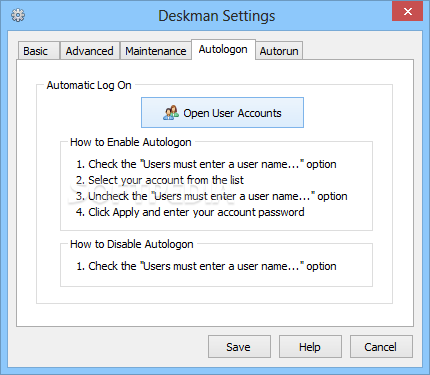Click the 'Deskman Settings' window title
This screenshot has height=375, width=430.
click(x=217, y=16)
